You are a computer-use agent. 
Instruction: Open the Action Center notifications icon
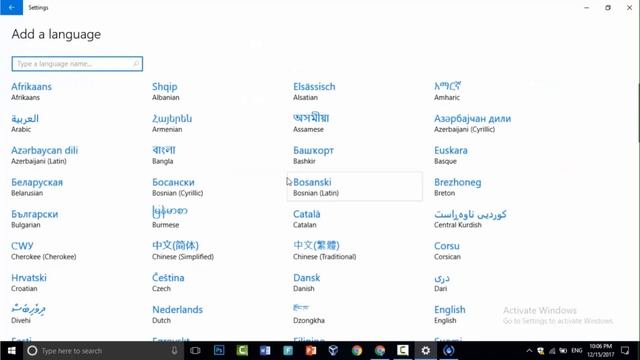[625, 351]
